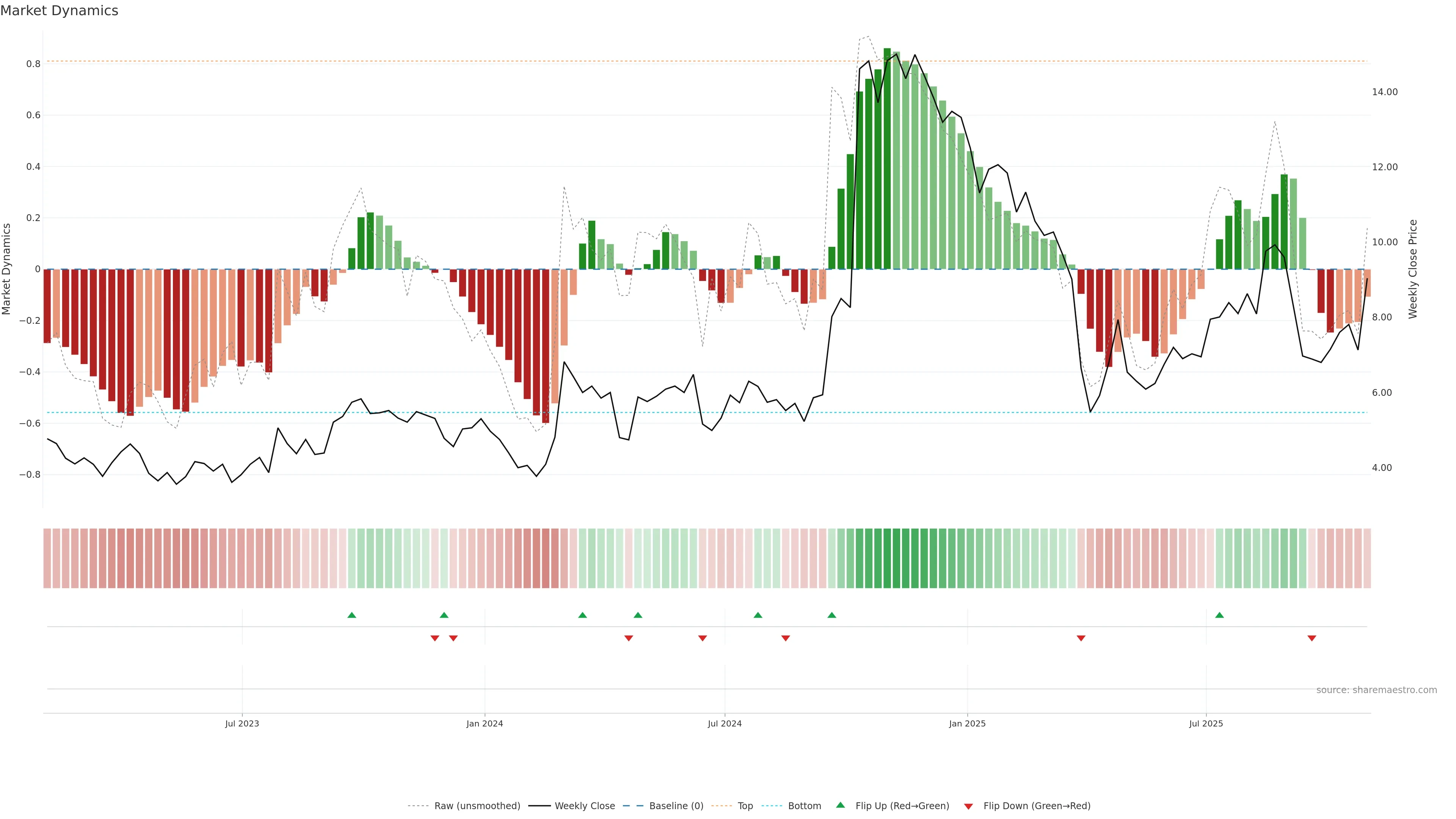Click the source: sharemaestro.com text
The width and height of the screenshot is (1456, 819).
[x=1376, y=690]
